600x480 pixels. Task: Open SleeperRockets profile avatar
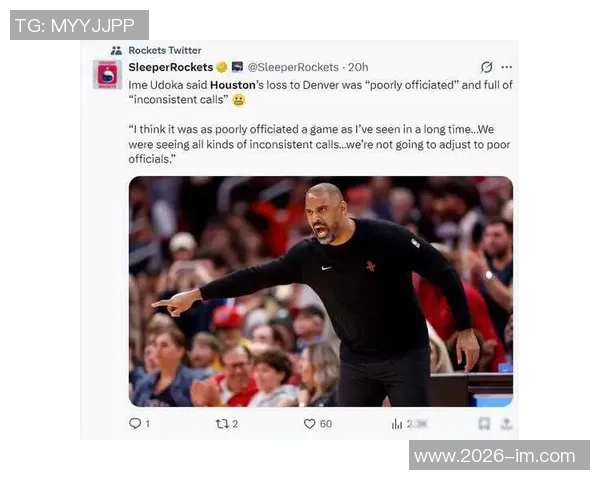click(107, 74)
